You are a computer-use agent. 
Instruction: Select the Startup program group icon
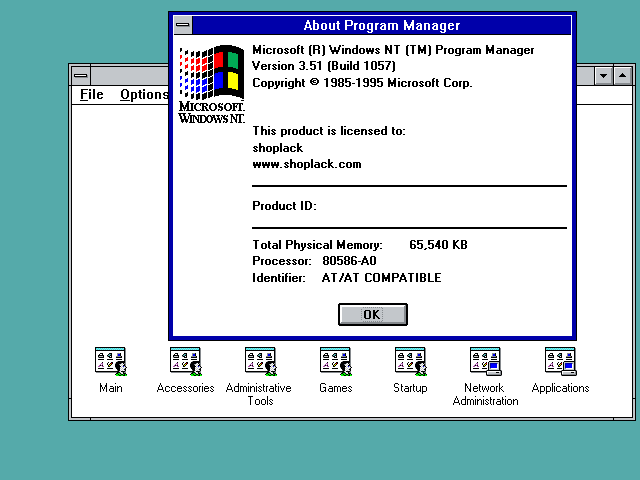click(x=411, y=362)
